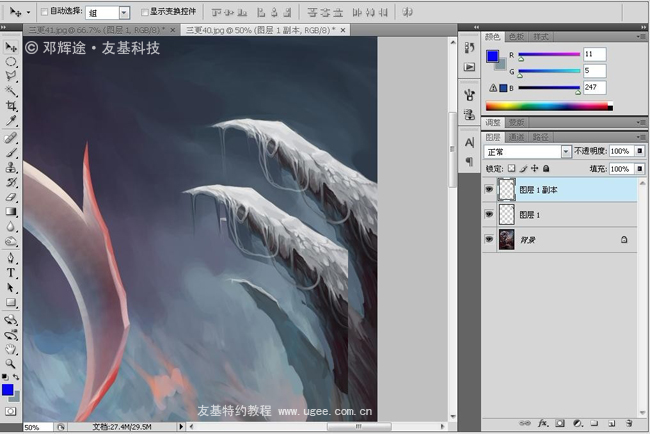The image size is (650, 434).
Task: Switch to the 三更41.jpg document tab
Action: pyautogui.click(x=97, y=30)
